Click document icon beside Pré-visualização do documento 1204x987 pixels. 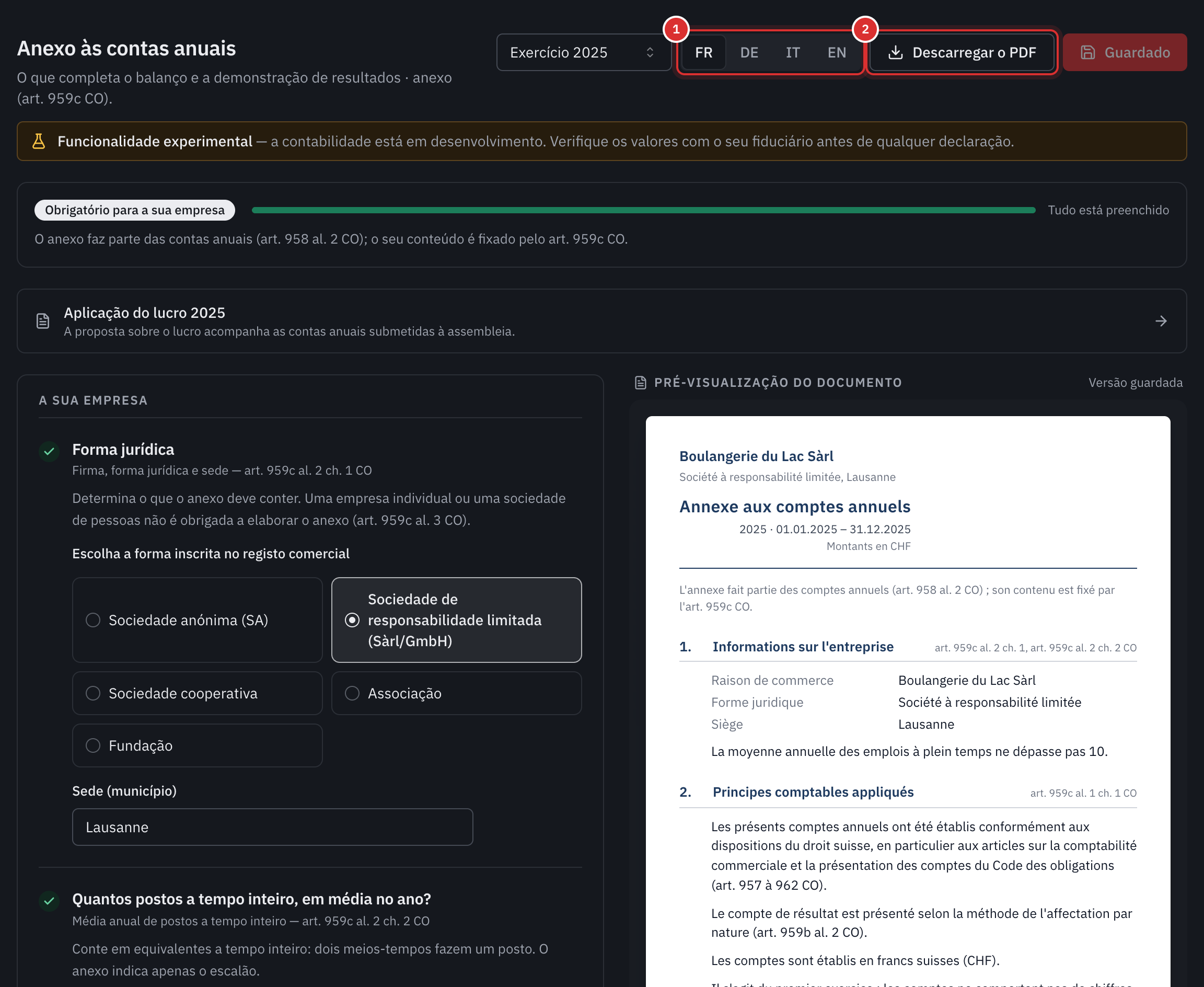(x=640, y=383)
